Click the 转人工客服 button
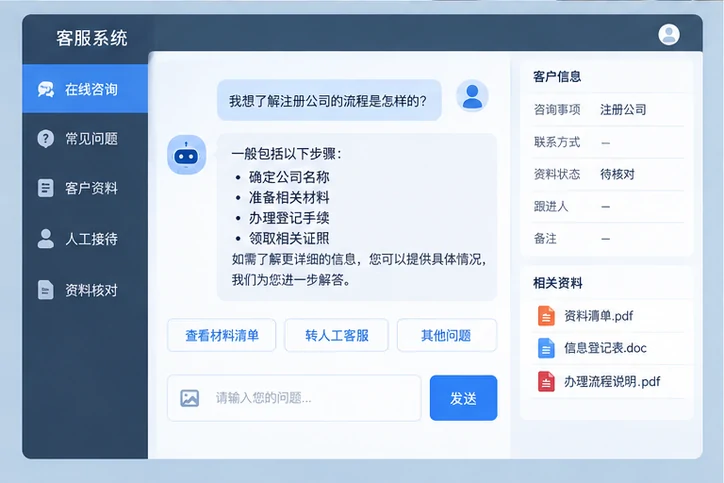724x483 pixels. [337, 335]
